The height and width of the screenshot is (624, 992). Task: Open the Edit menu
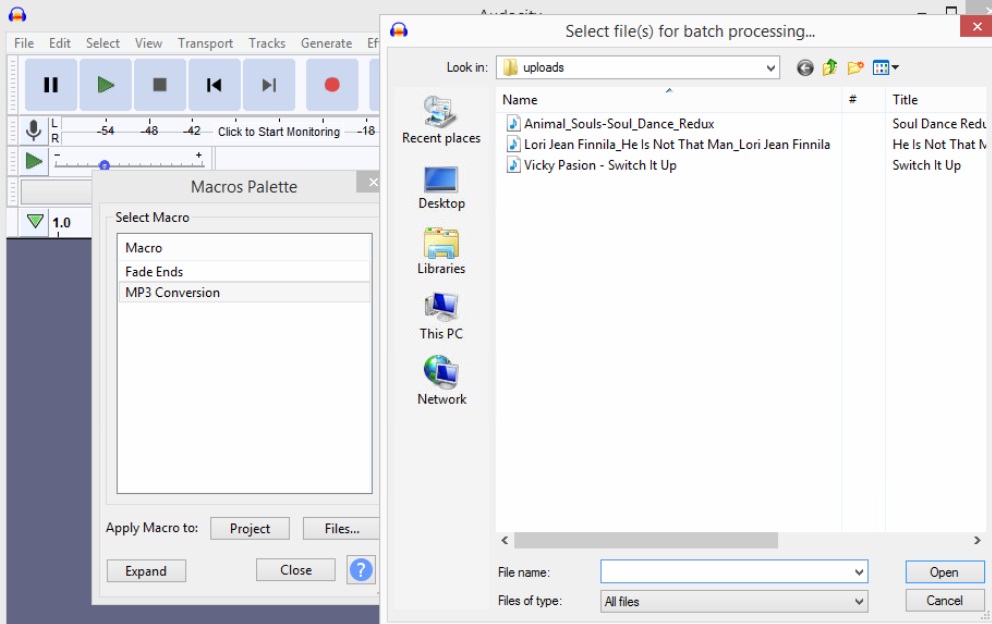coord(60,43)
